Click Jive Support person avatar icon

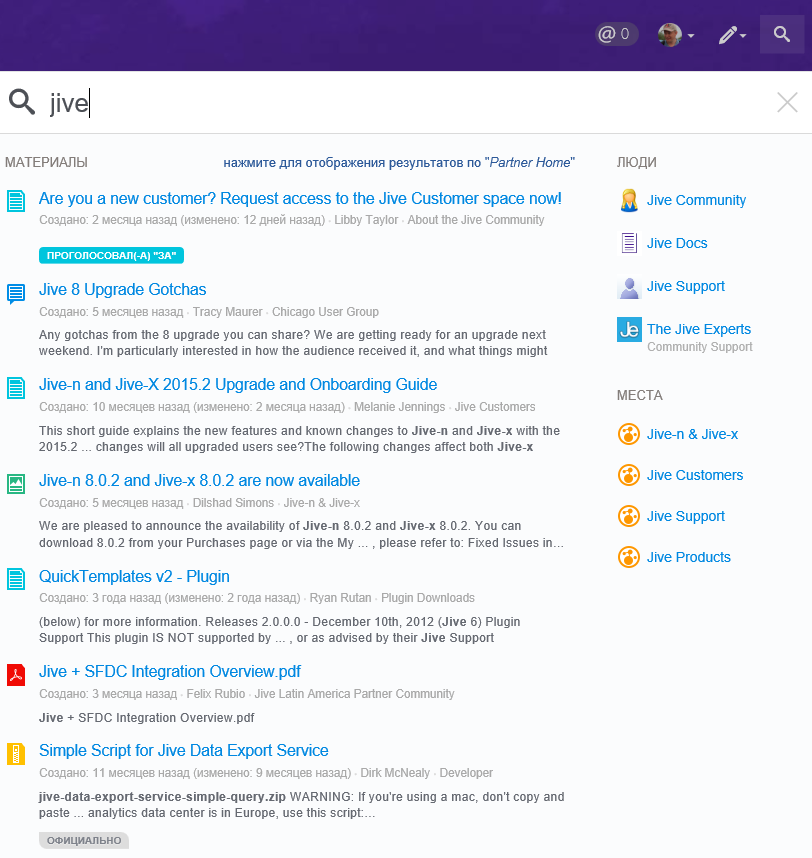629,287
